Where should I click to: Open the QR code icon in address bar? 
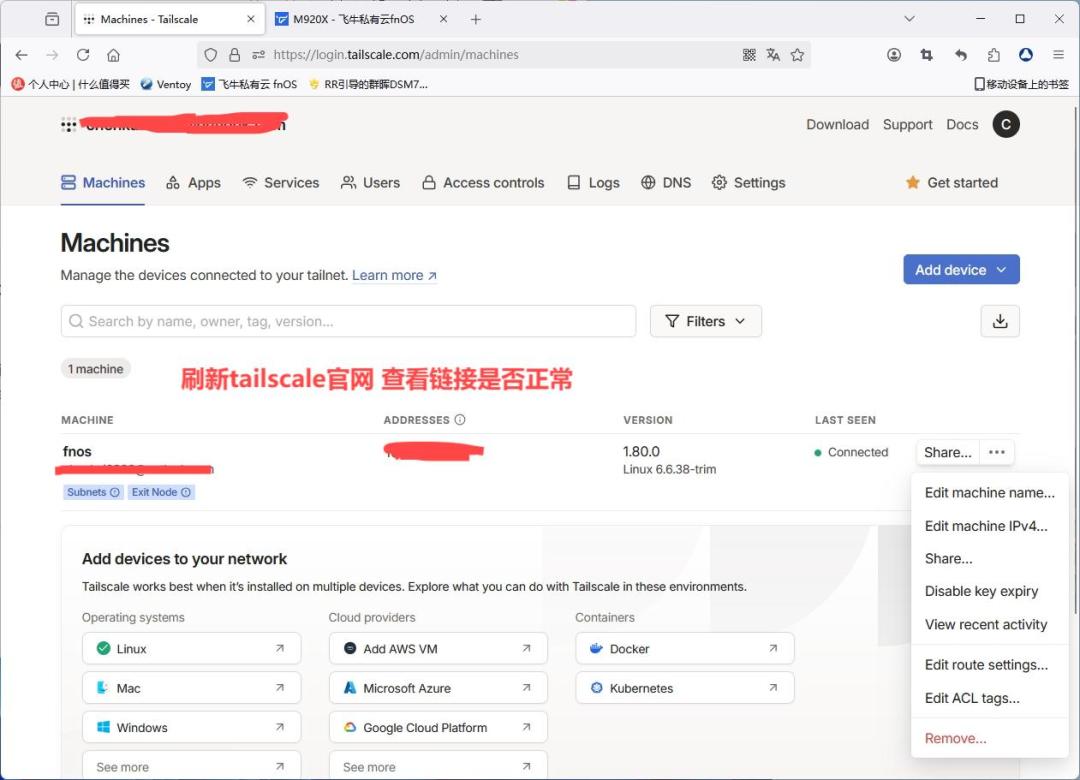click(x=749, y=55)
